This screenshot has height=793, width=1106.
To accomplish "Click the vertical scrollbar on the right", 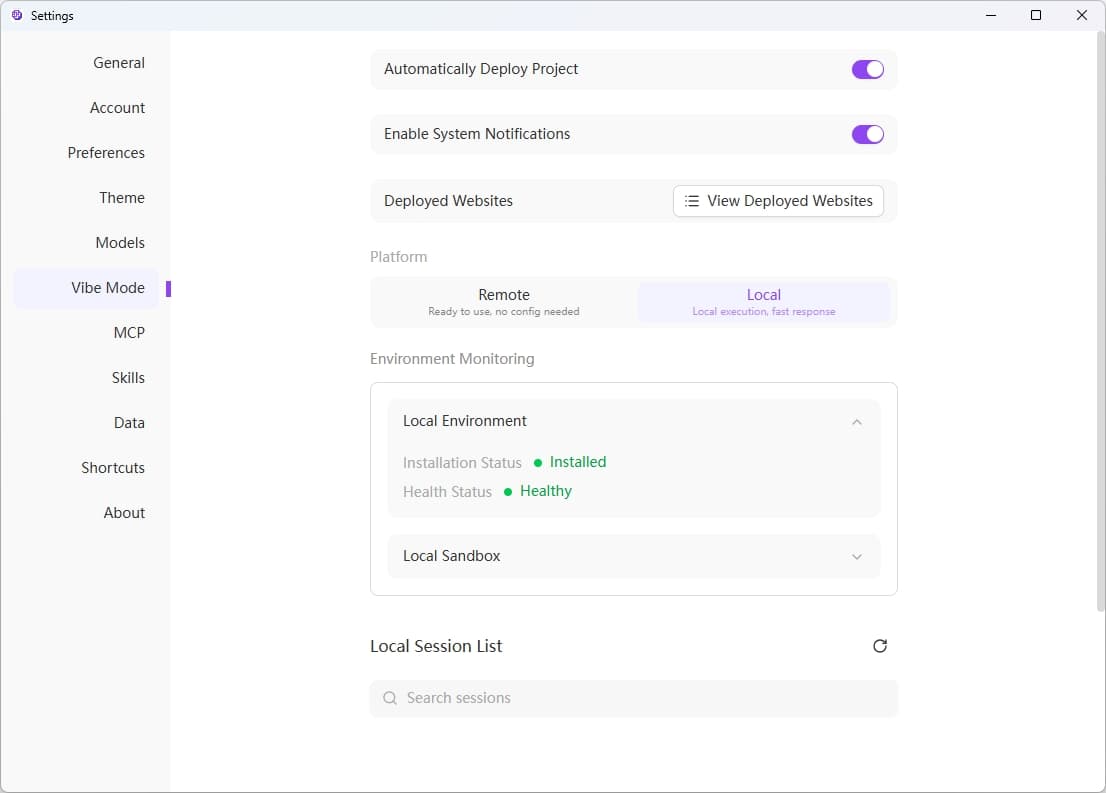I will point(1099,320).
